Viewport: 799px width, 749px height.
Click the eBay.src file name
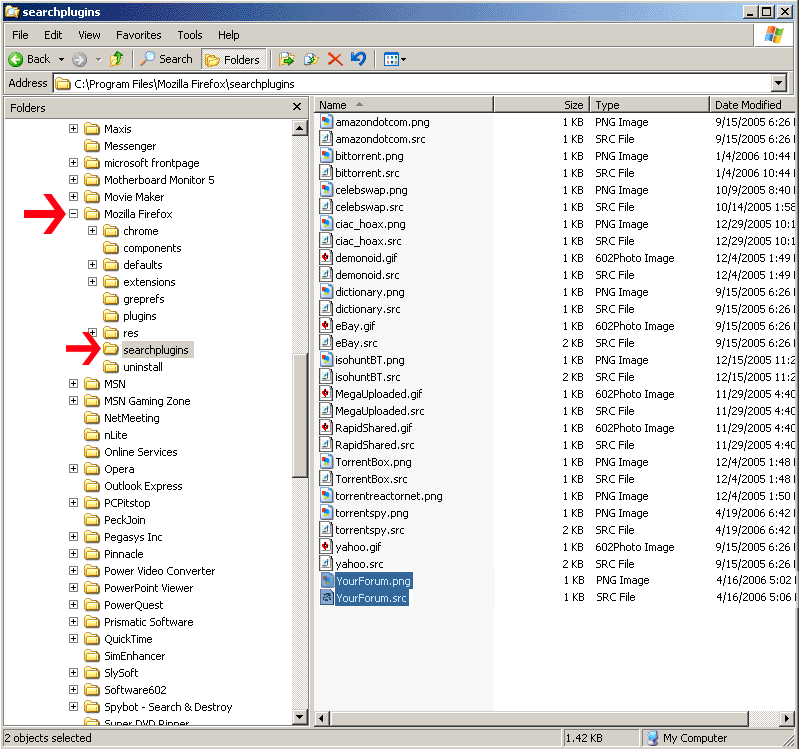tap(356, 343)
